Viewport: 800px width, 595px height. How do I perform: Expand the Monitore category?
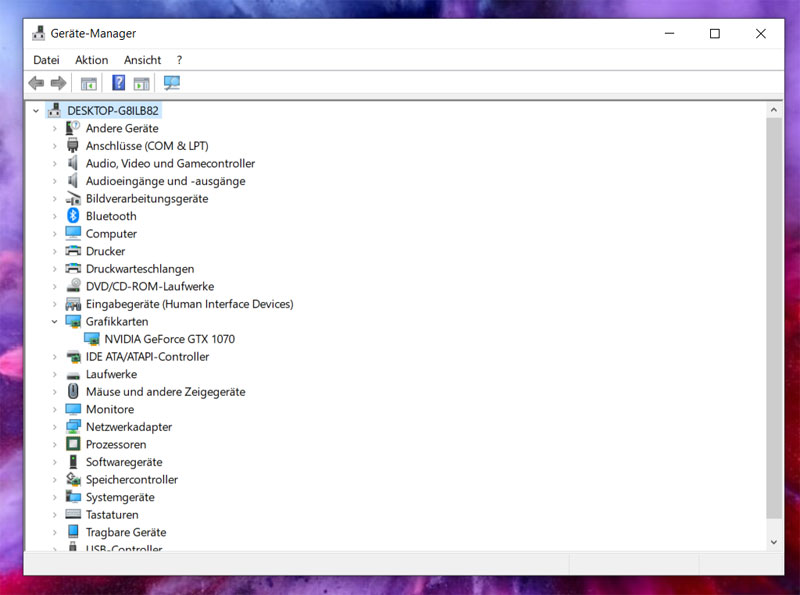(54, 409)
